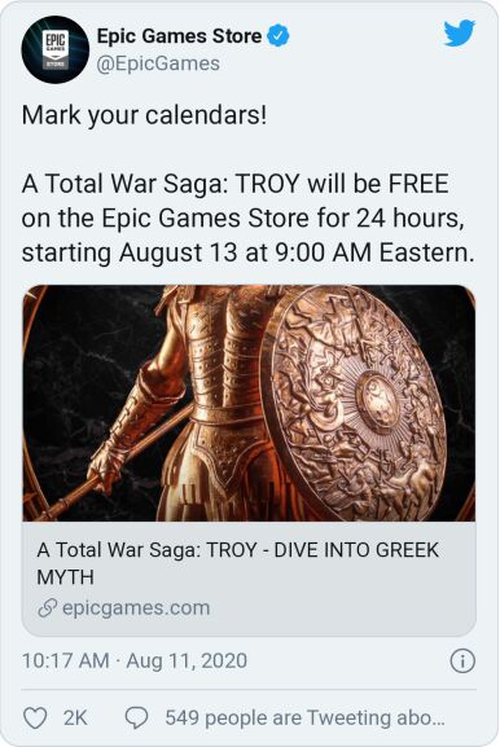This screenshot has height=747, width=500.
Task: Select the FREE for 24 hours tweet paragraph
Action: pos(248,218)
